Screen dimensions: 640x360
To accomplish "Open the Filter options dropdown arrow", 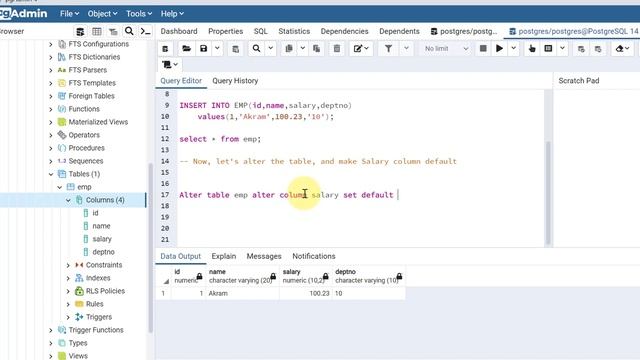I will tap(406, 49).
